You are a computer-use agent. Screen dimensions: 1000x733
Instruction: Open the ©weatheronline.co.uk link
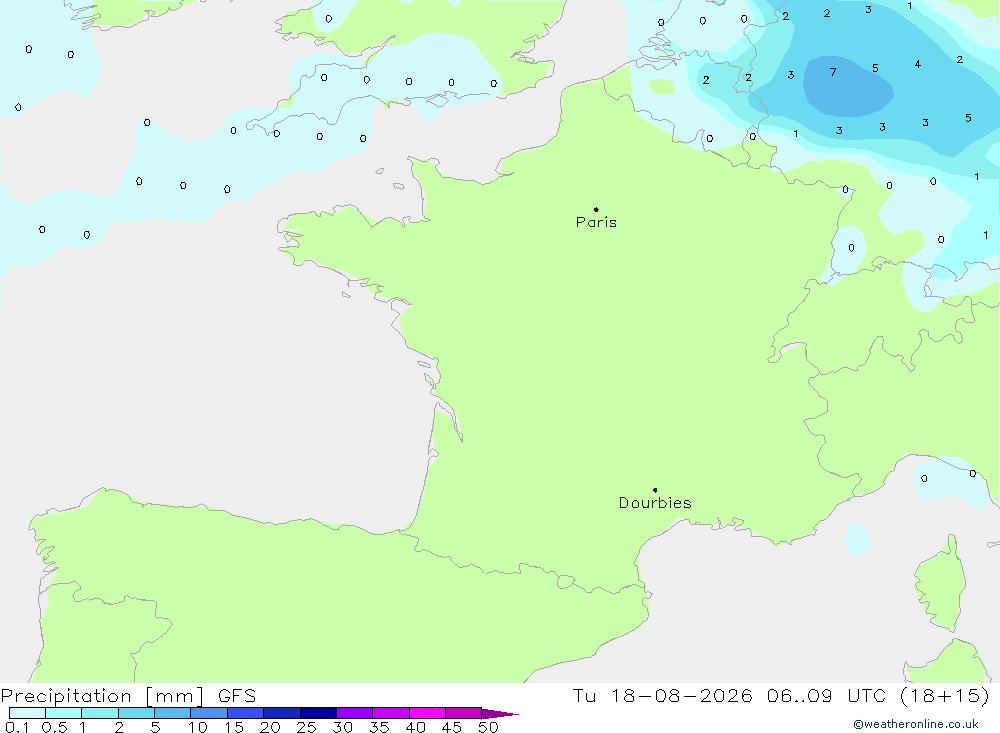click(x=916, y=724)
